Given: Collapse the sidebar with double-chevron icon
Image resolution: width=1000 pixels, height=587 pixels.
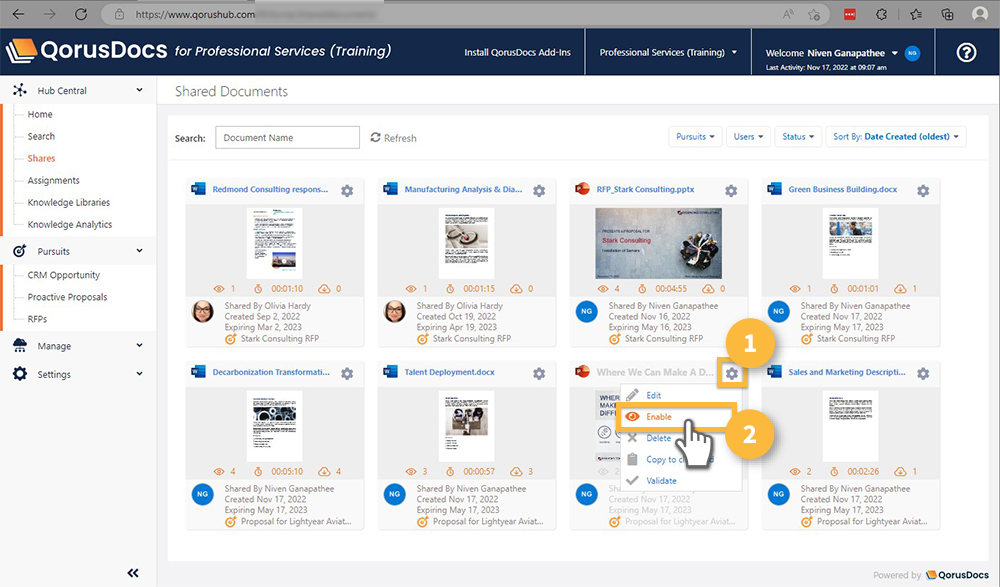Looking at the screenshot, I should [133, 573].
